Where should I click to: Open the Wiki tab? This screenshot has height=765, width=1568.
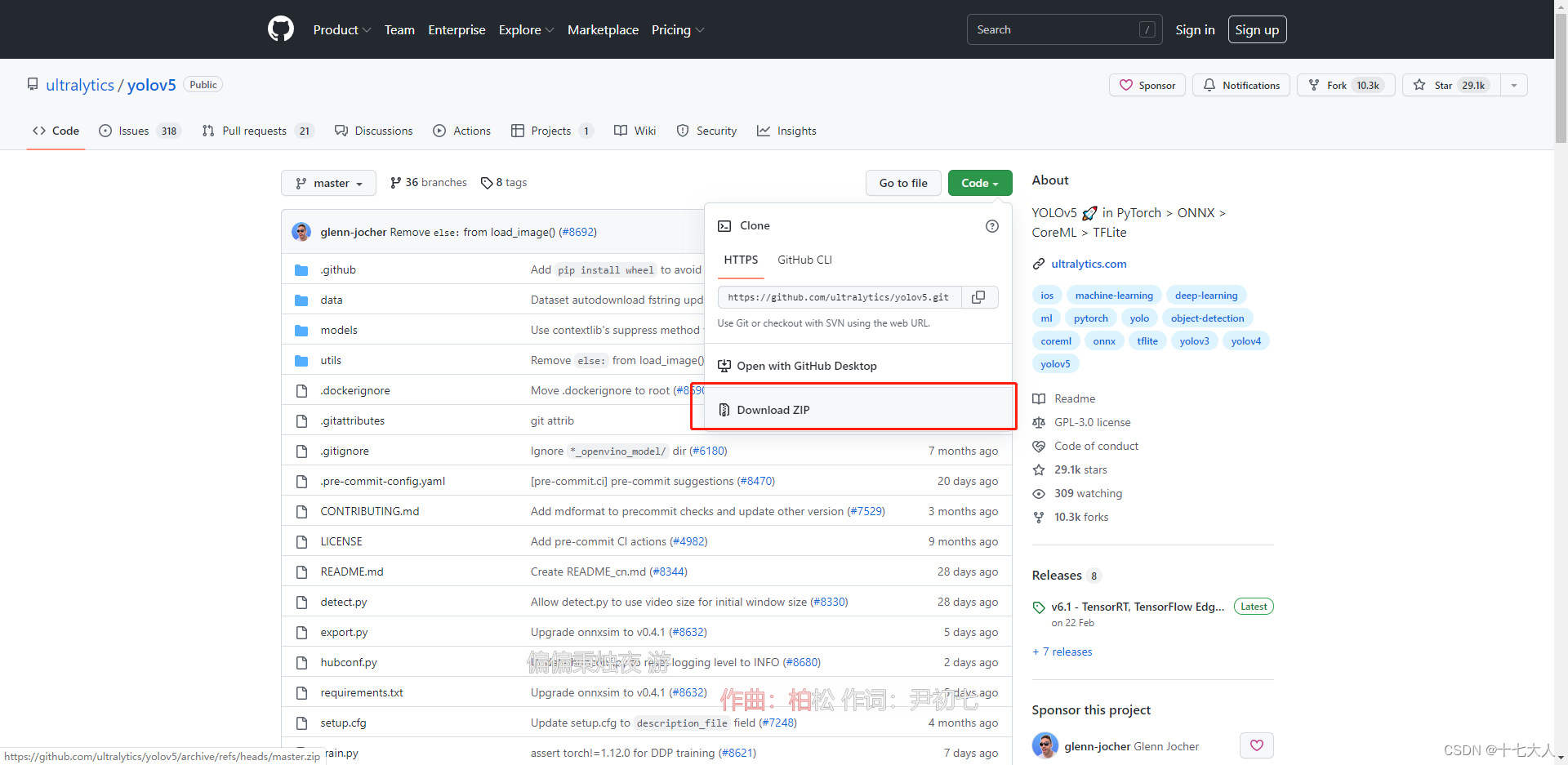coord(635,131)
